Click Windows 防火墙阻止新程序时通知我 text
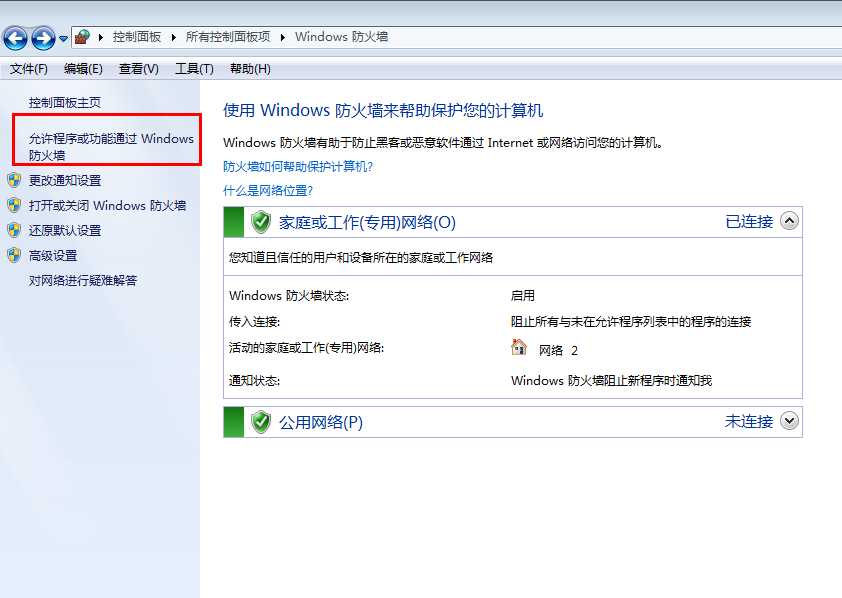Viewport: 842px width, 598px height. click(x=611, y=381)
